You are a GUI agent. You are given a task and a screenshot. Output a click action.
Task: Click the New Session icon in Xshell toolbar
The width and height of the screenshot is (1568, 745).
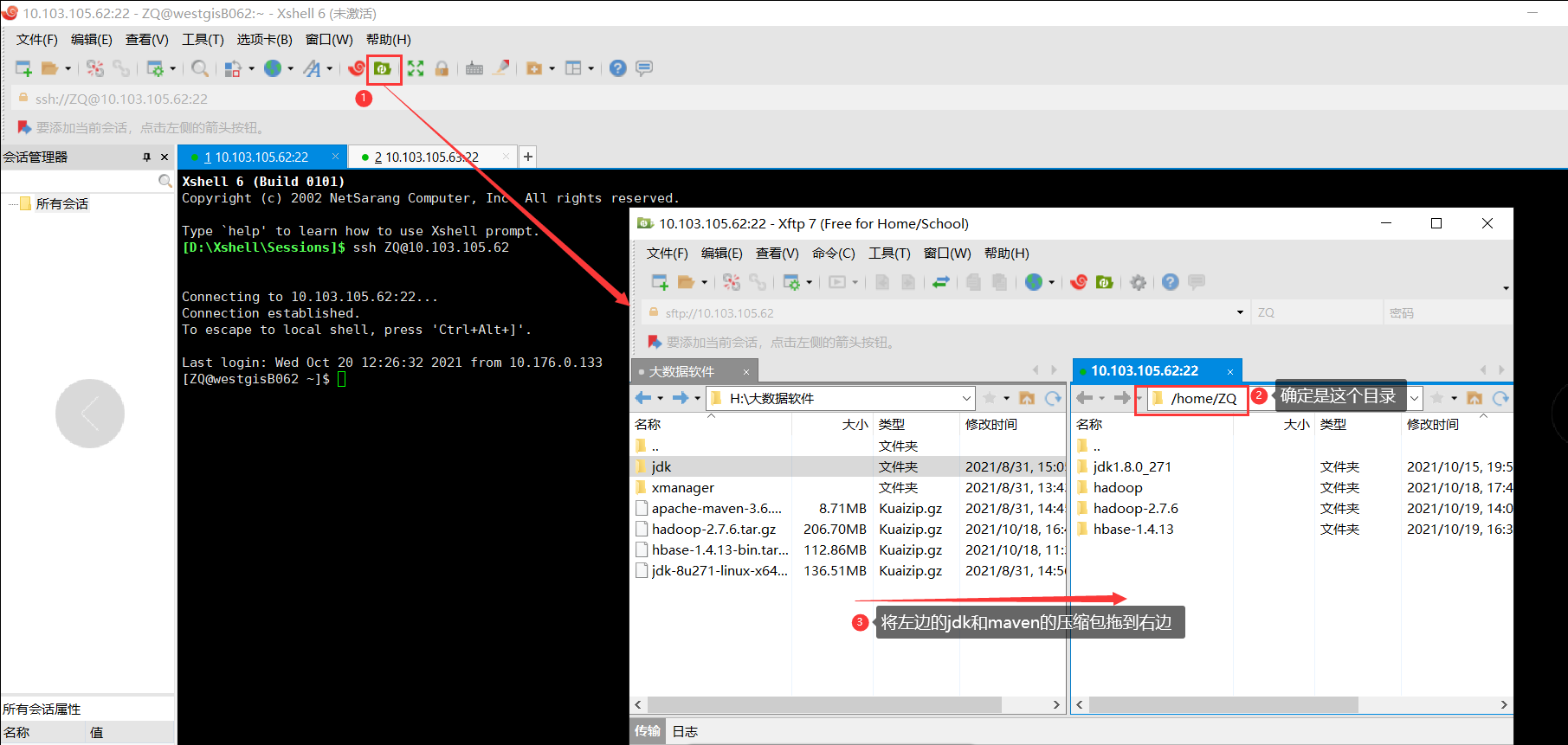[23, 68]
